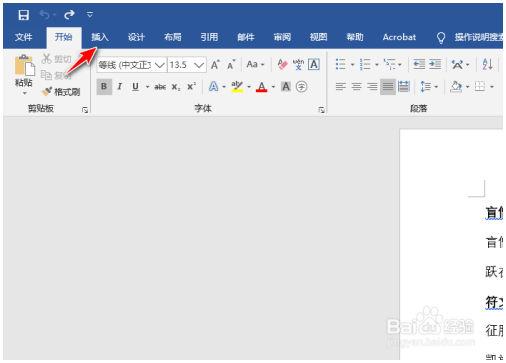Click the Text Effects outlined A icon
The height and width of the screenshot is (363, 506).
point(213,87)
